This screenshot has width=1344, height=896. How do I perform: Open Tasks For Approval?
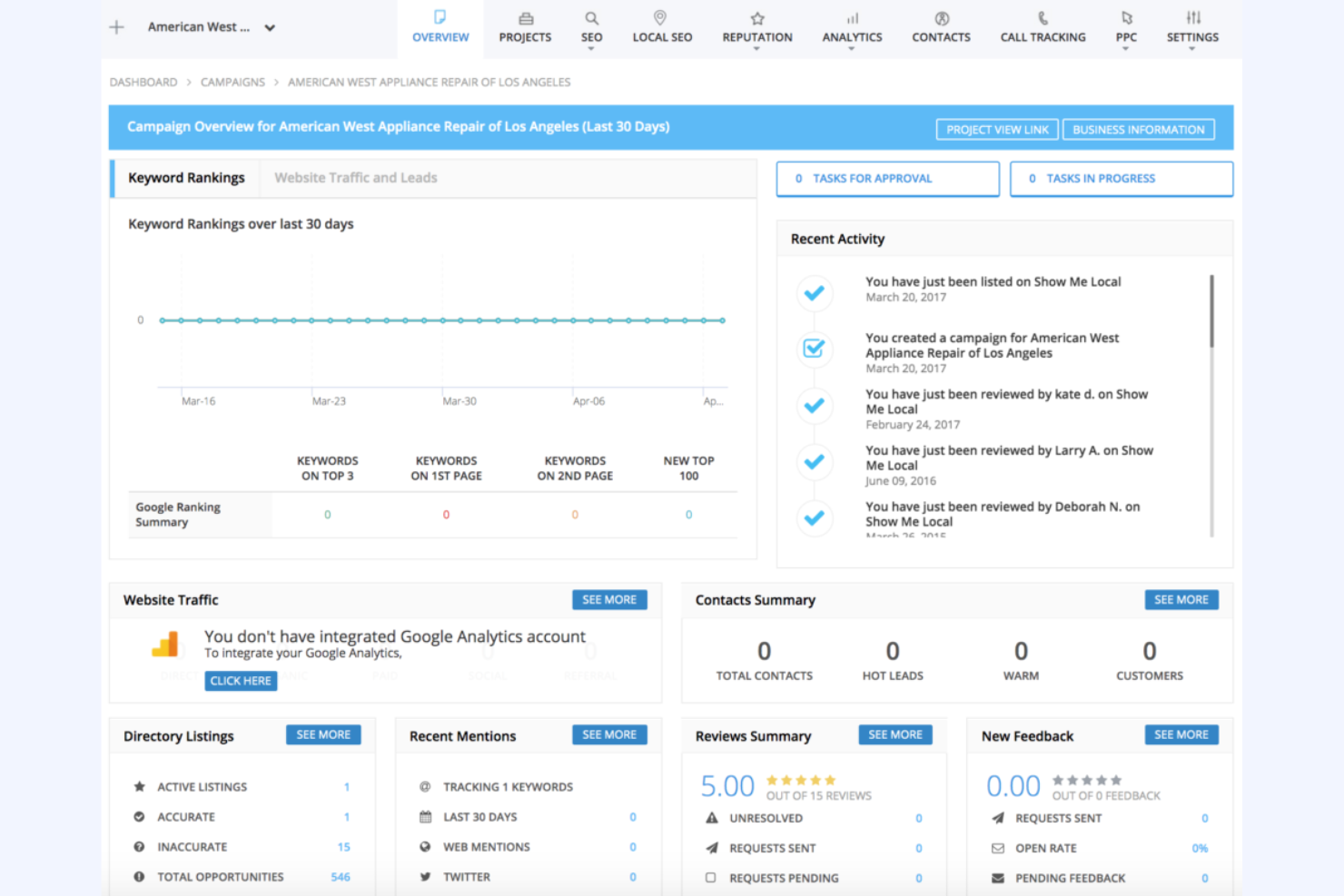(888, 179)
